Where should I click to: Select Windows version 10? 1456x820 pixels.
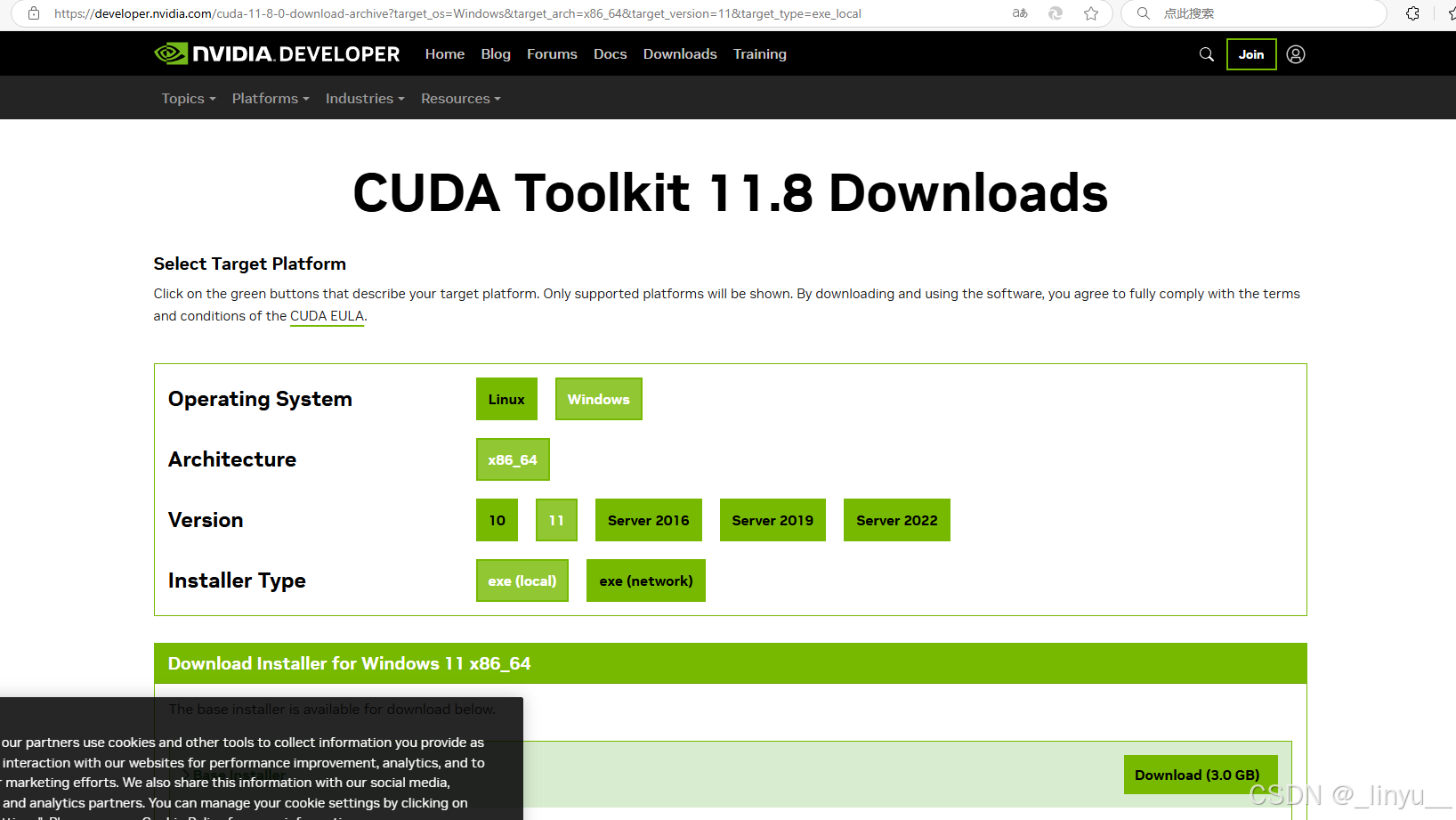click(497, 520)
